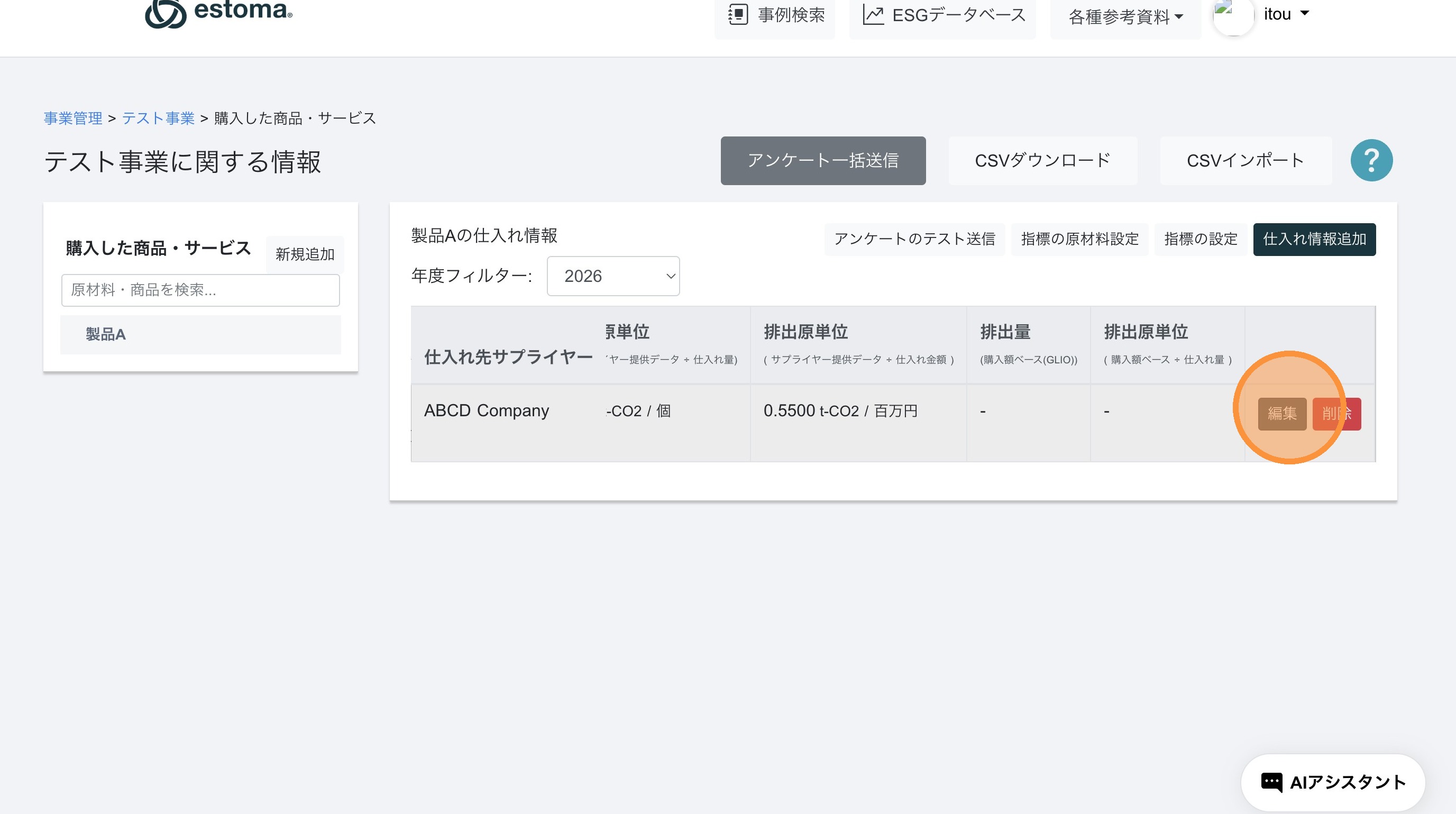
Task: Open 年度フィルター 2026 dropdown
Action: (613, 276)
